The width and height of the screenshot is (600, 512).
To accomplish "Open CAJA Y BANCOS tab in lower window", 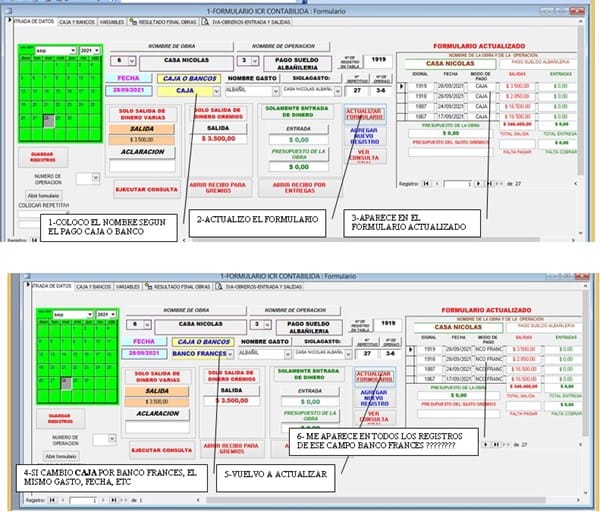I will [x=93, y=287].
